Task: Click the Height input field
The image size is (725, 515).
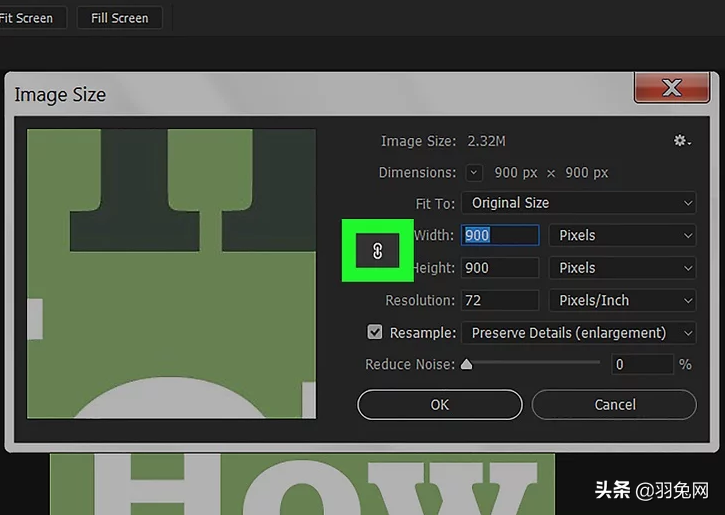Action: [500, 268]
